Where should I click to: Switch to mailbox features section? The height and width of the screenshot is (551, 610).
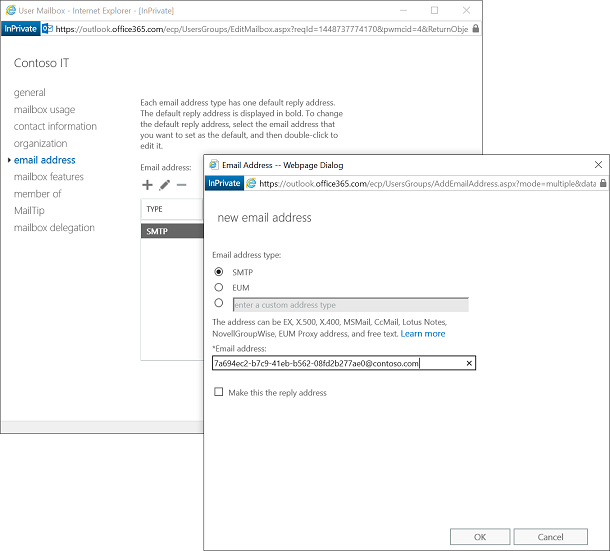pos(49,177)
